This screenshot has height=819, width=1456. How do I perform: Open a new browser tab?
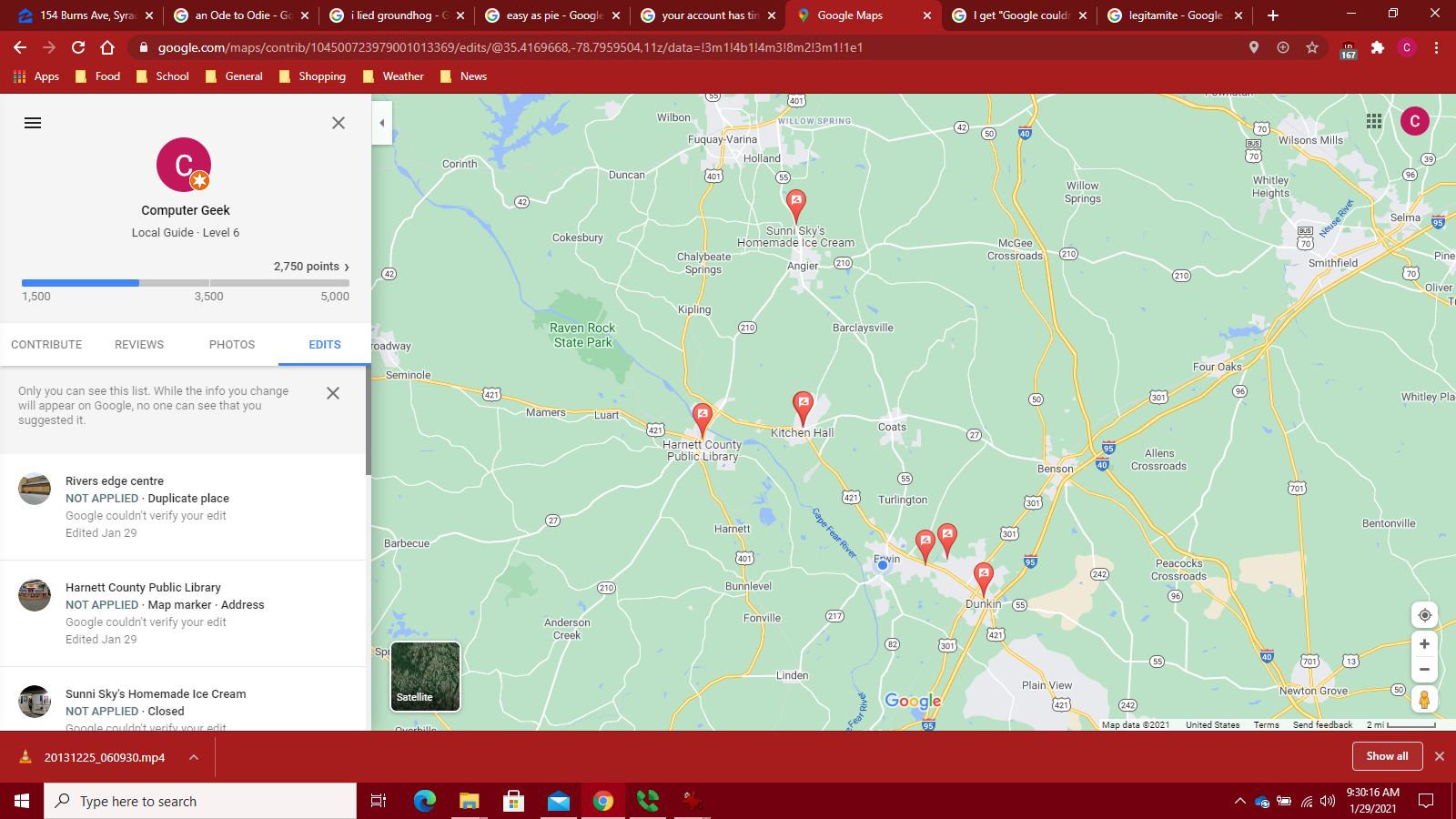point(1273,15)
